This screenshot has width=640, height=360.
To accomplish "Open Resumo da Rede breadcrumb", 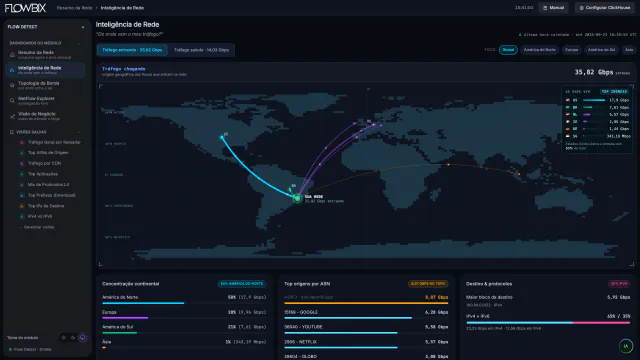I will (74, 8).
